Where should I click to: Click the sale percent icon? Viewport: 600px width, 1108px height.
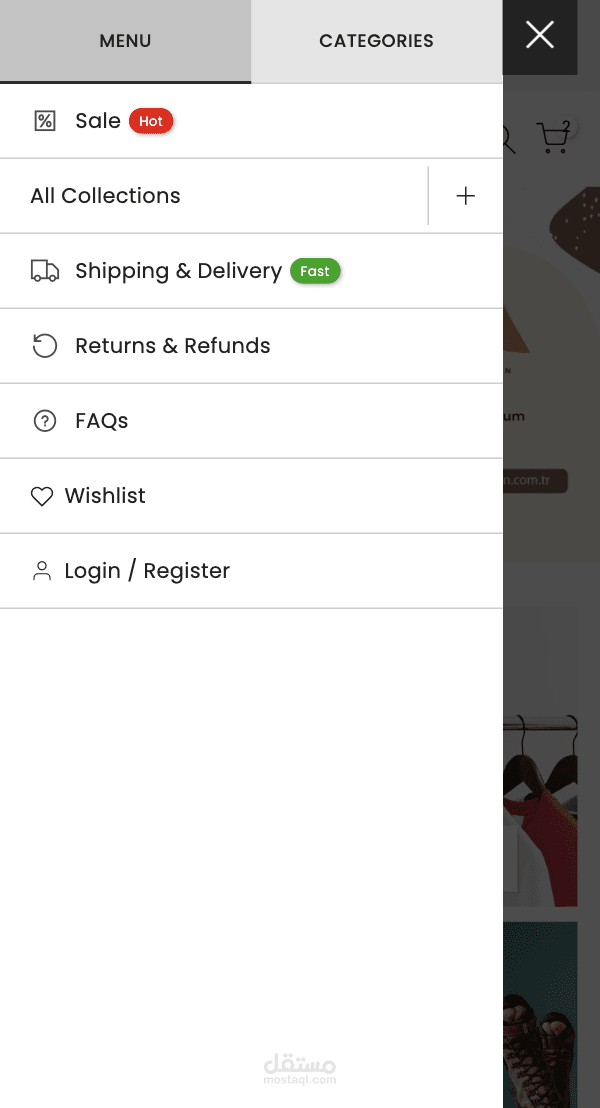coord(45,121)
